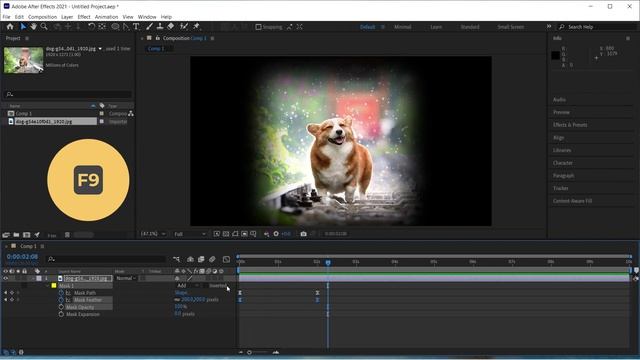Click the region of interest icon

point(244,234)
